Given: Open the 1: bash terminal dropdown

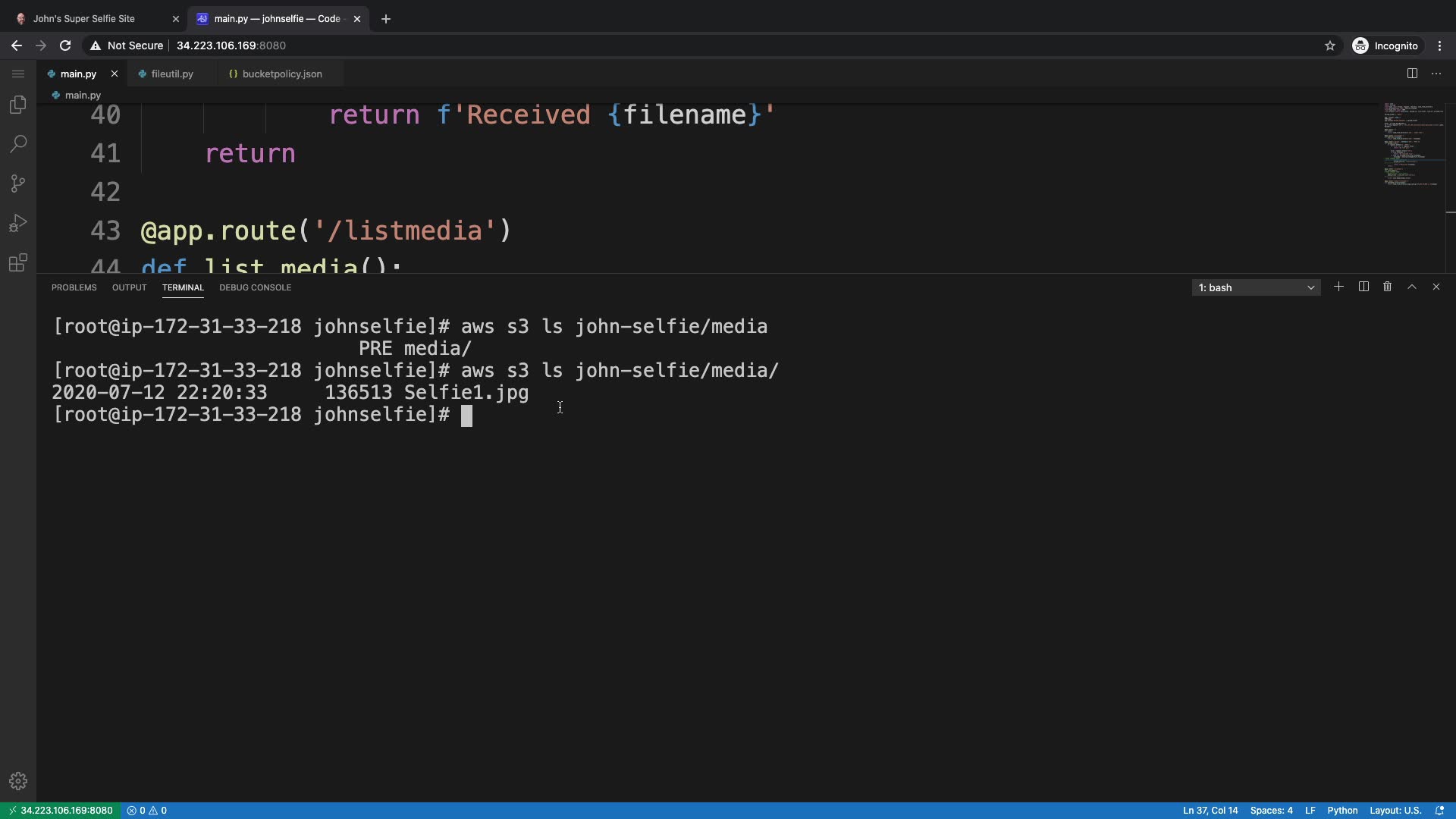Looking at the screenshot, I should coord(1256,287).
